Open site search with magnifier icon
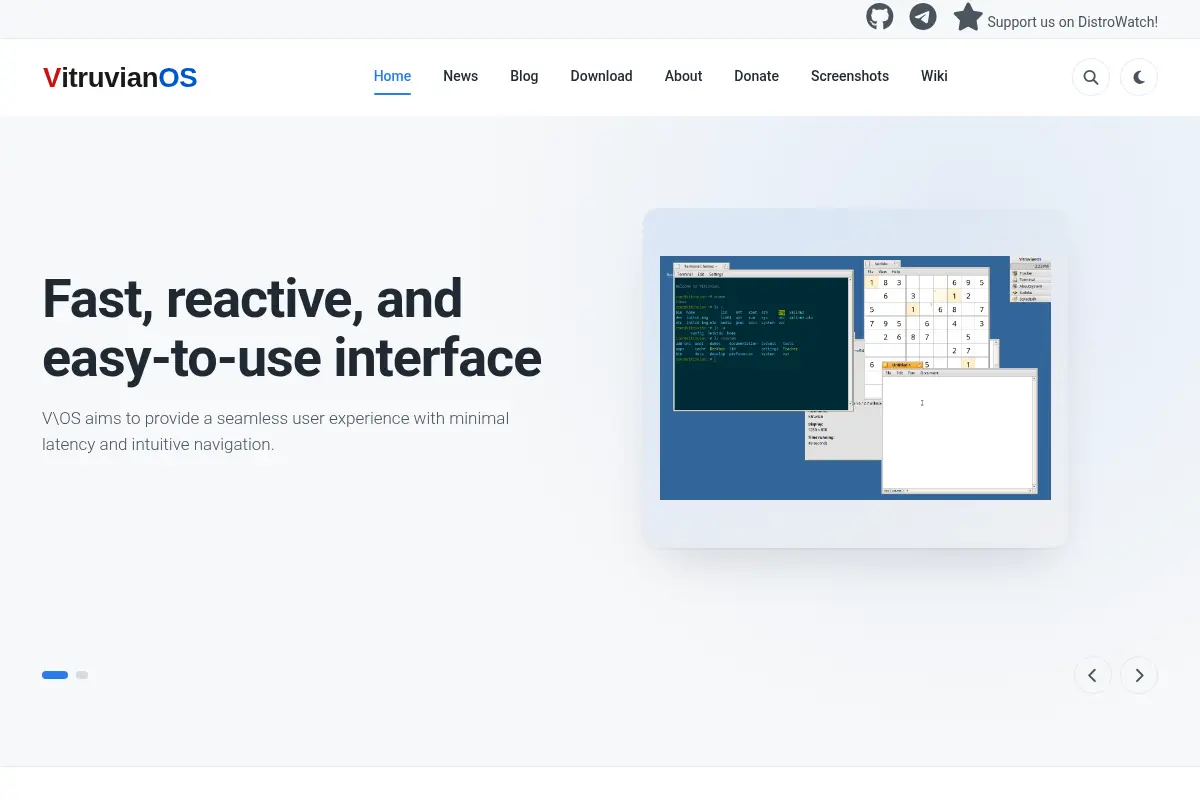1200x800 pixels. click(x=1091, y=77)
